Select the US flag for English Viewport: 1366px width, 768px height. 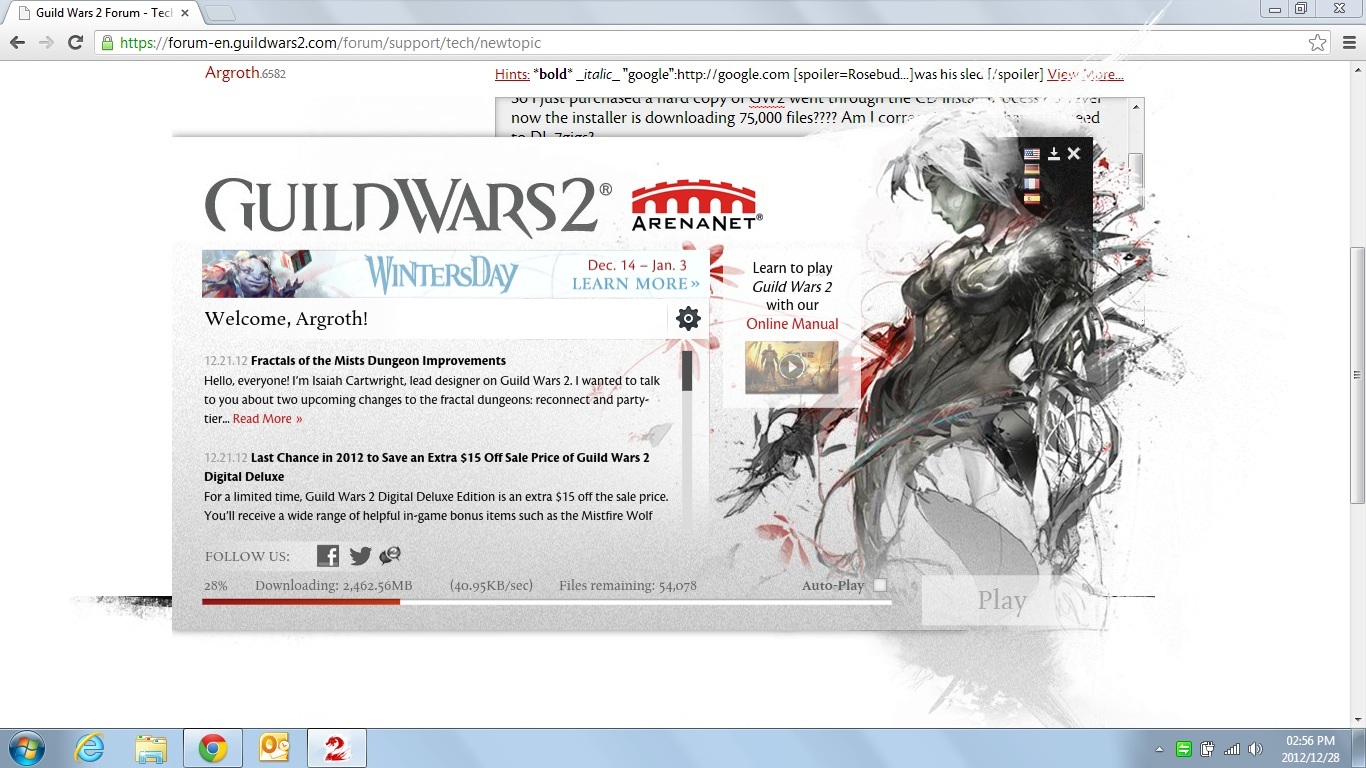[1031, 154]
